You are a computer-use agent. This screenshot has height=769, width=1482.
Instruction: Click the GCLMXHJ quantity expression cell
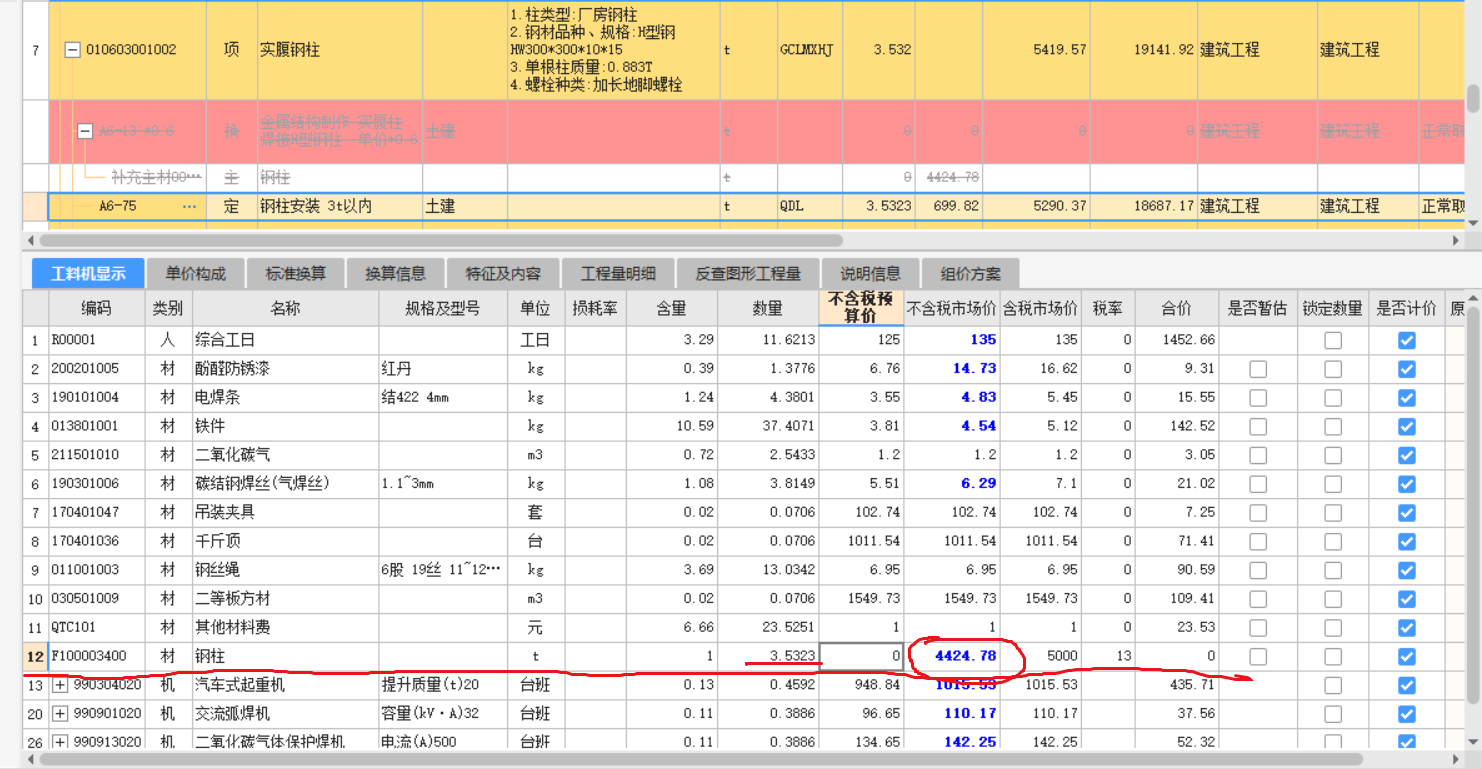tap(809, 50)
